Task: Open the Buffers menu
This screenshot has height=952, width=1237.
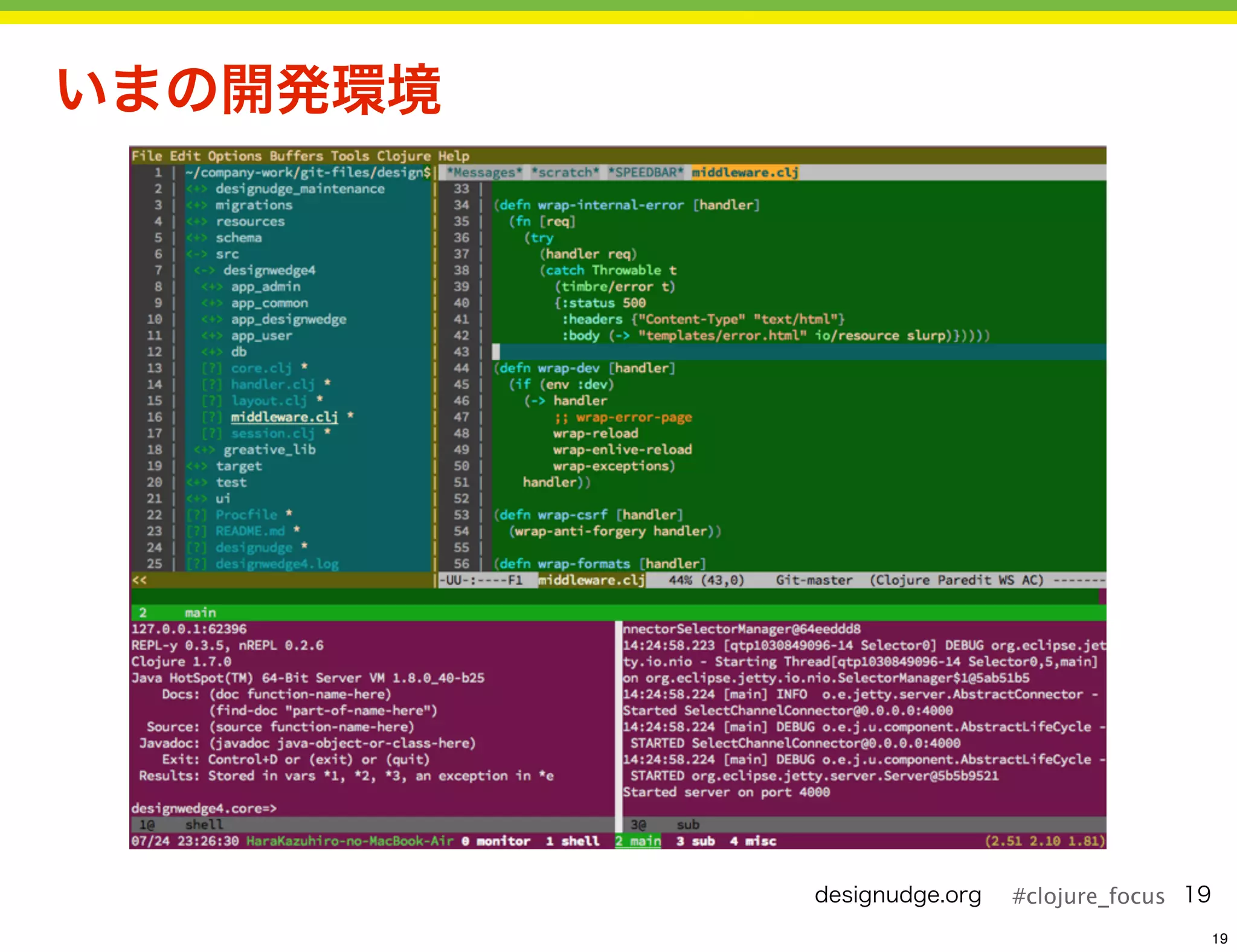Action: (296, 156)
